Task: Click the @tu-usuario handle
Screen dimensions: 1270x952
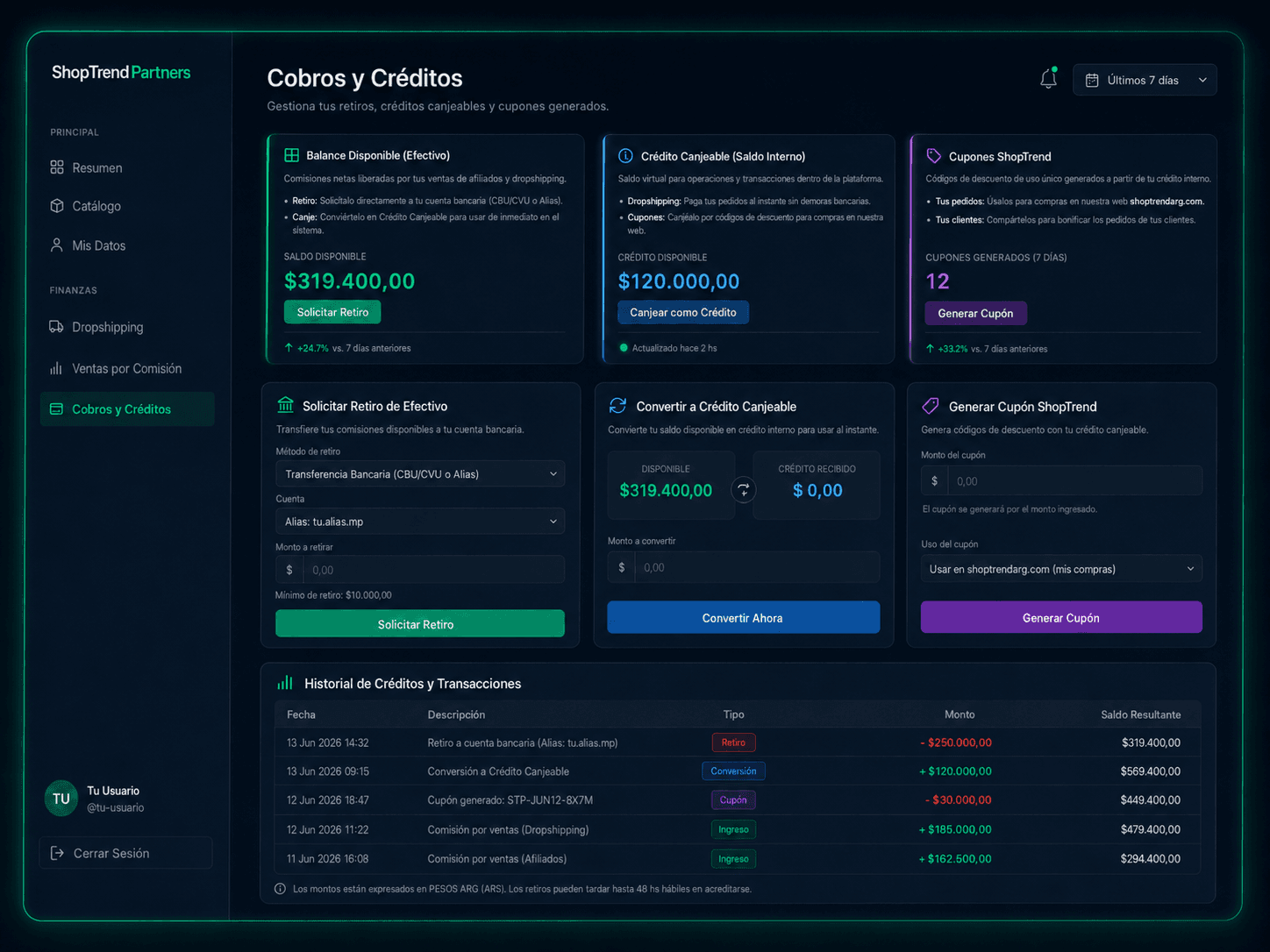Action: click(x=116, y=808)
